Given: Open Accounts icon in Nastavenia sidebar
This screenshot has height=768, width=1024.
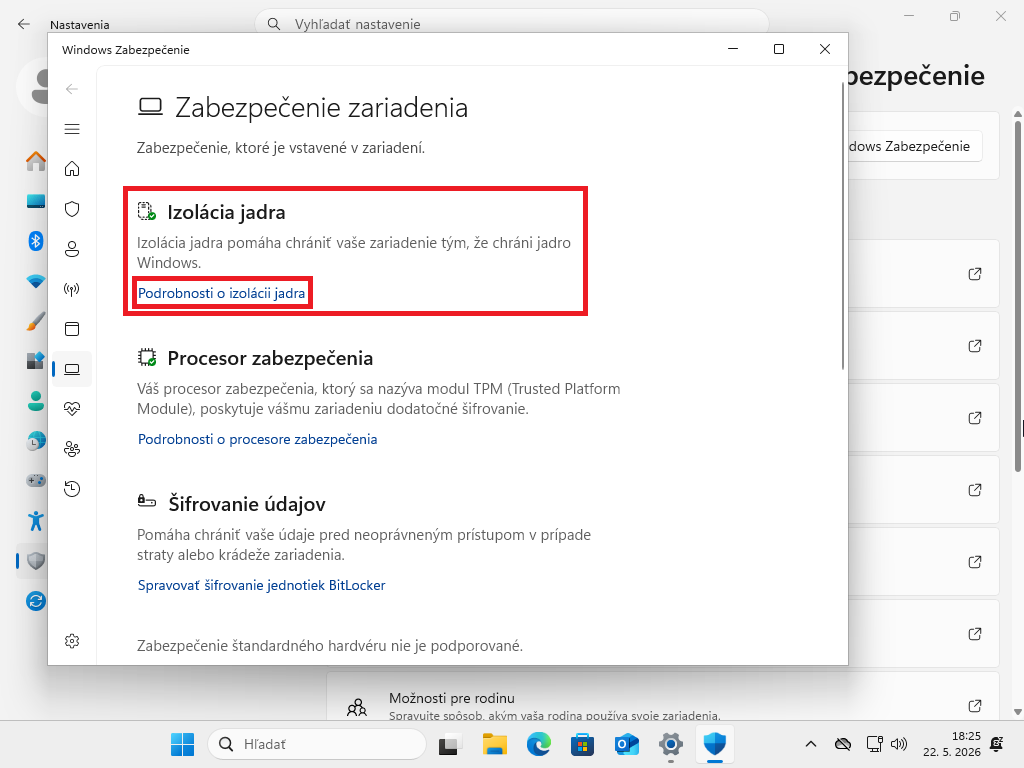Looking at the screenshot, I should click(x=35, y=400).
